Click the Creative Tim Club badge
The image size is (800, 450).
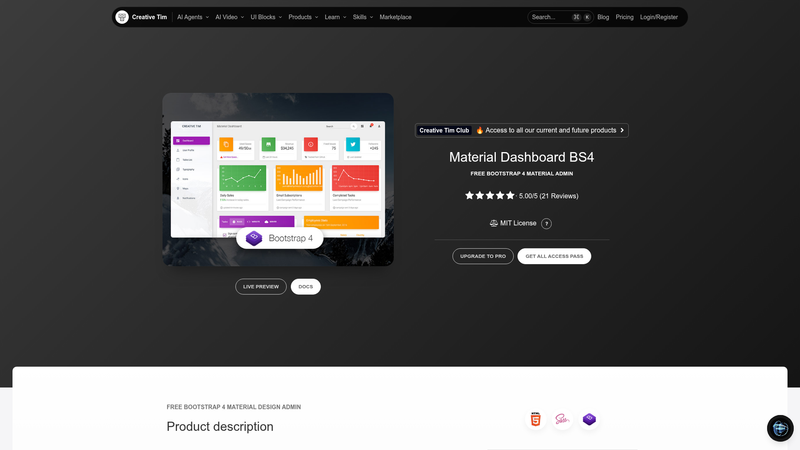pyautogui.click(x=444, y=131)
